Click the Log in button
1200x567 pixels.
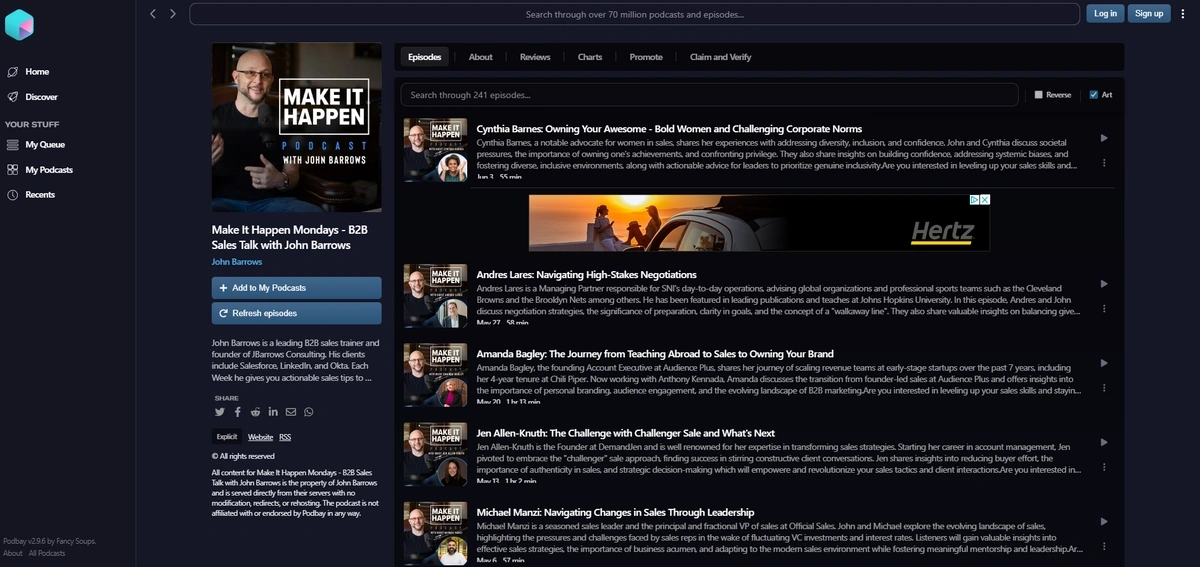click(1105, 13)
